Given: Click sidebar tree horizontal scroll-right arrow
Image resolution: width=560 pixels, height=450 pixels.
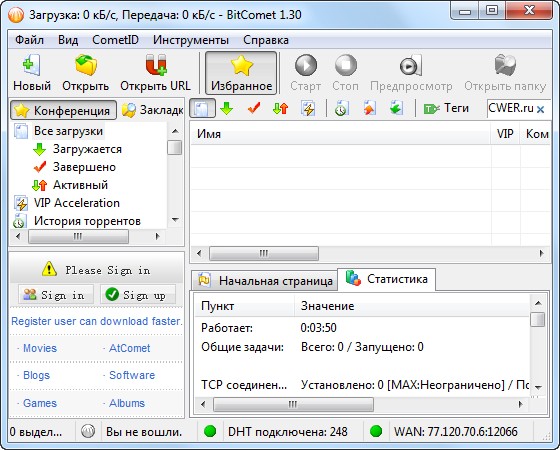Looking at the screenshot, I should (x=157, y=236).
